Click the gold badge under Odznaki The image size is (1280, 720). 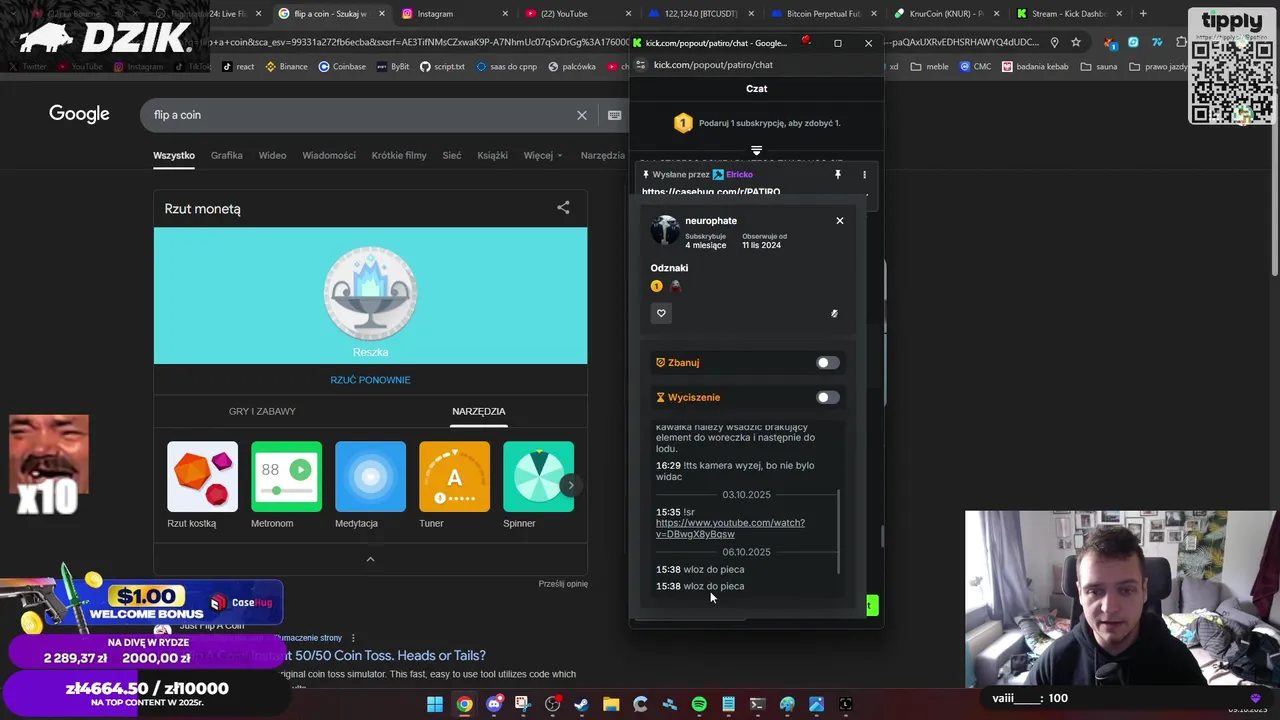[x=657, y=286]
